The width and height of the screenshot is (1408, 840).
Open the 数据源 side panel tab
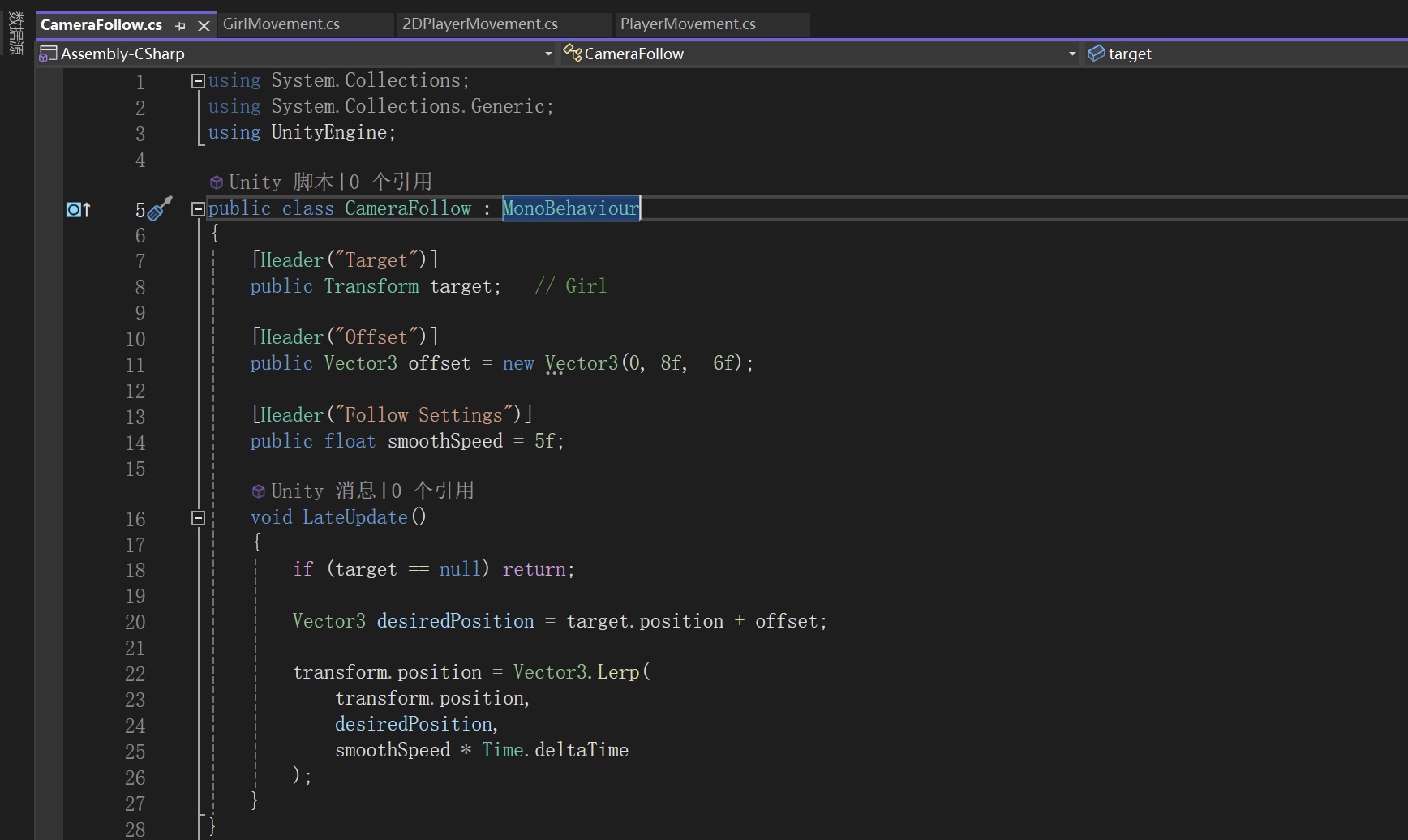coord(15,33)
